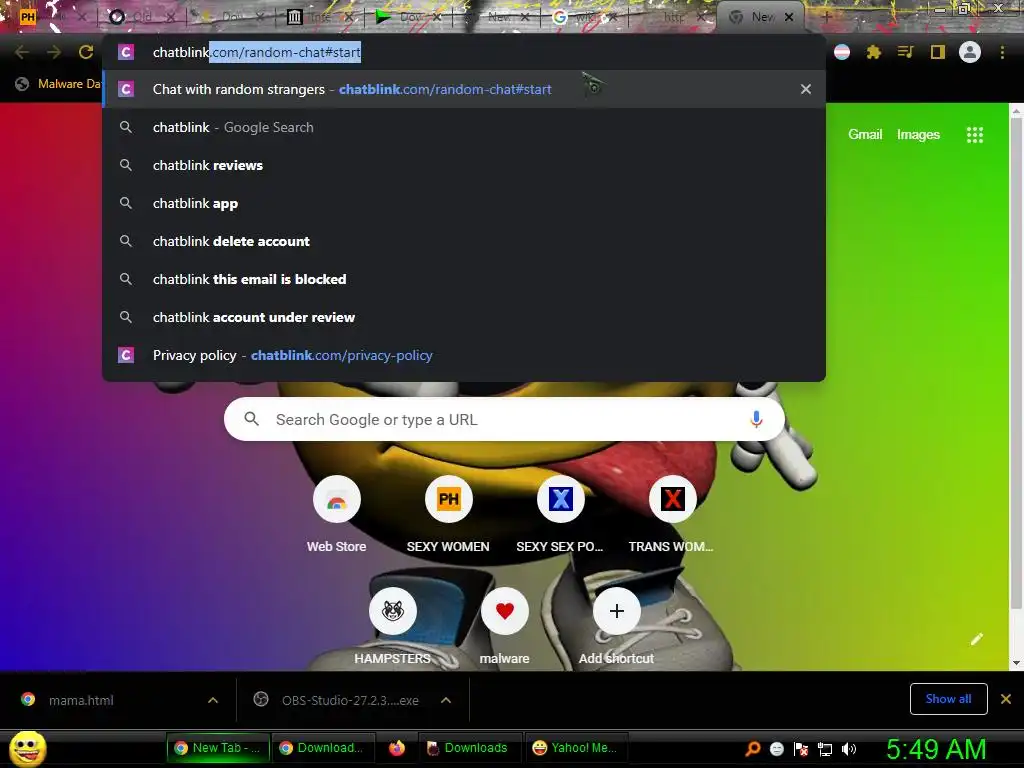This screenshot has width=1024, height=768.
Task: Switch to the green arrow tab
Action: tap(408, 17)
